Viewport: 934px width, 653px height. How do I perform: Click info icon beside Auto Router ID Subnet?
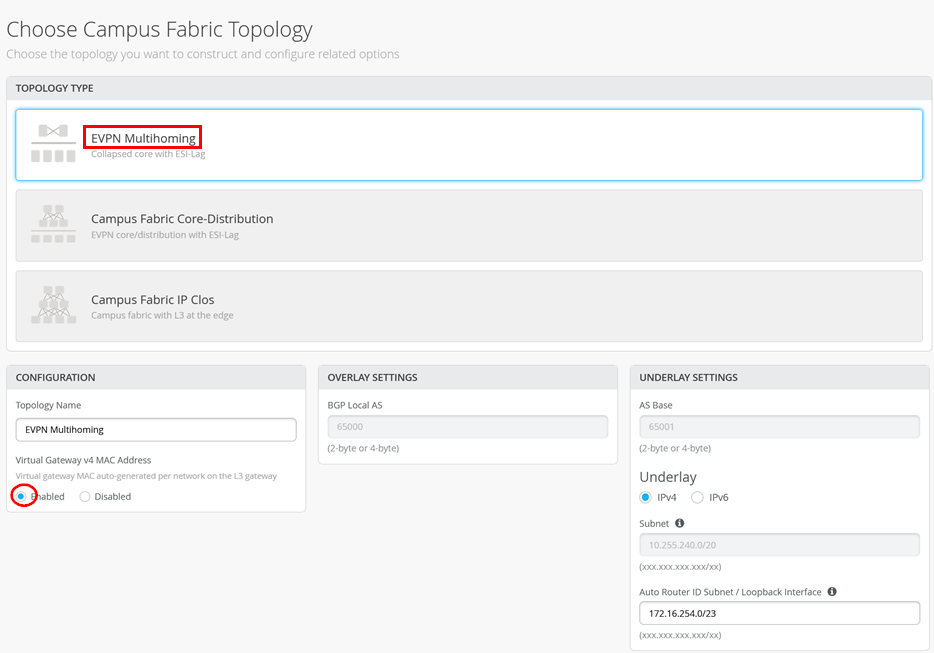pyautogui.click(x=831, y=592)
